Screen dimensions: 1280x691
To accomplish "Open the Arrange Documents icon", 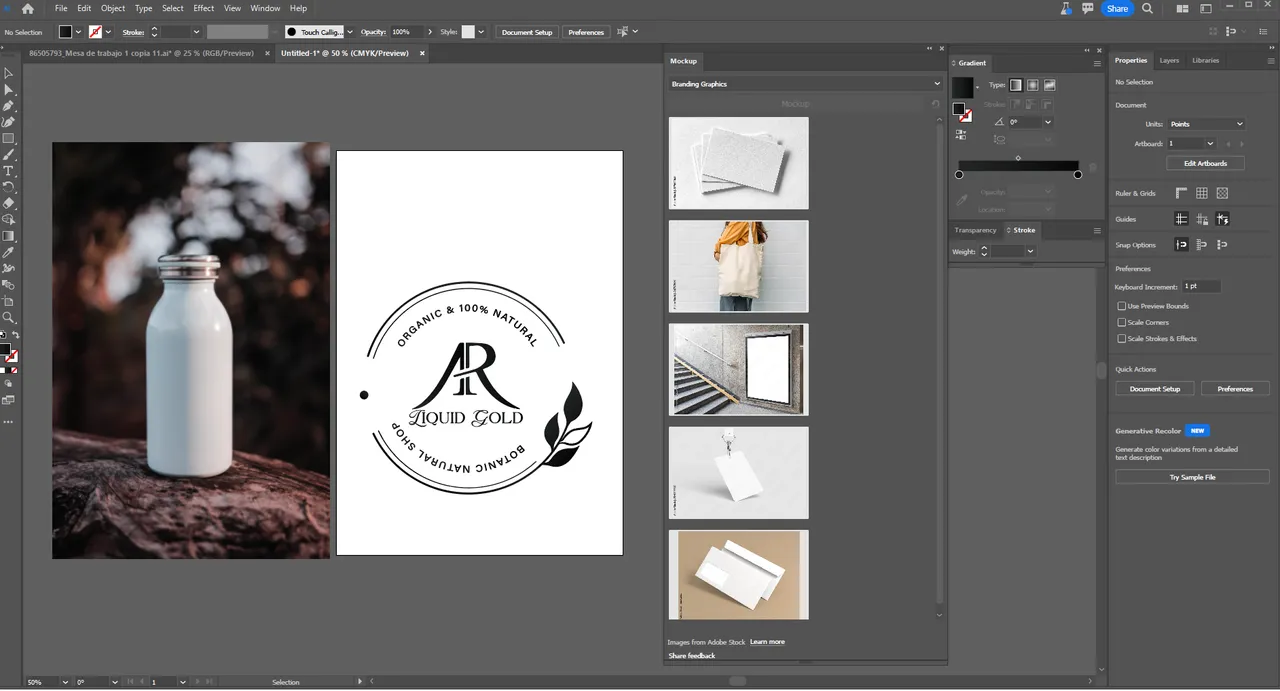I will pyautogui.click(x=1183, y=8).
